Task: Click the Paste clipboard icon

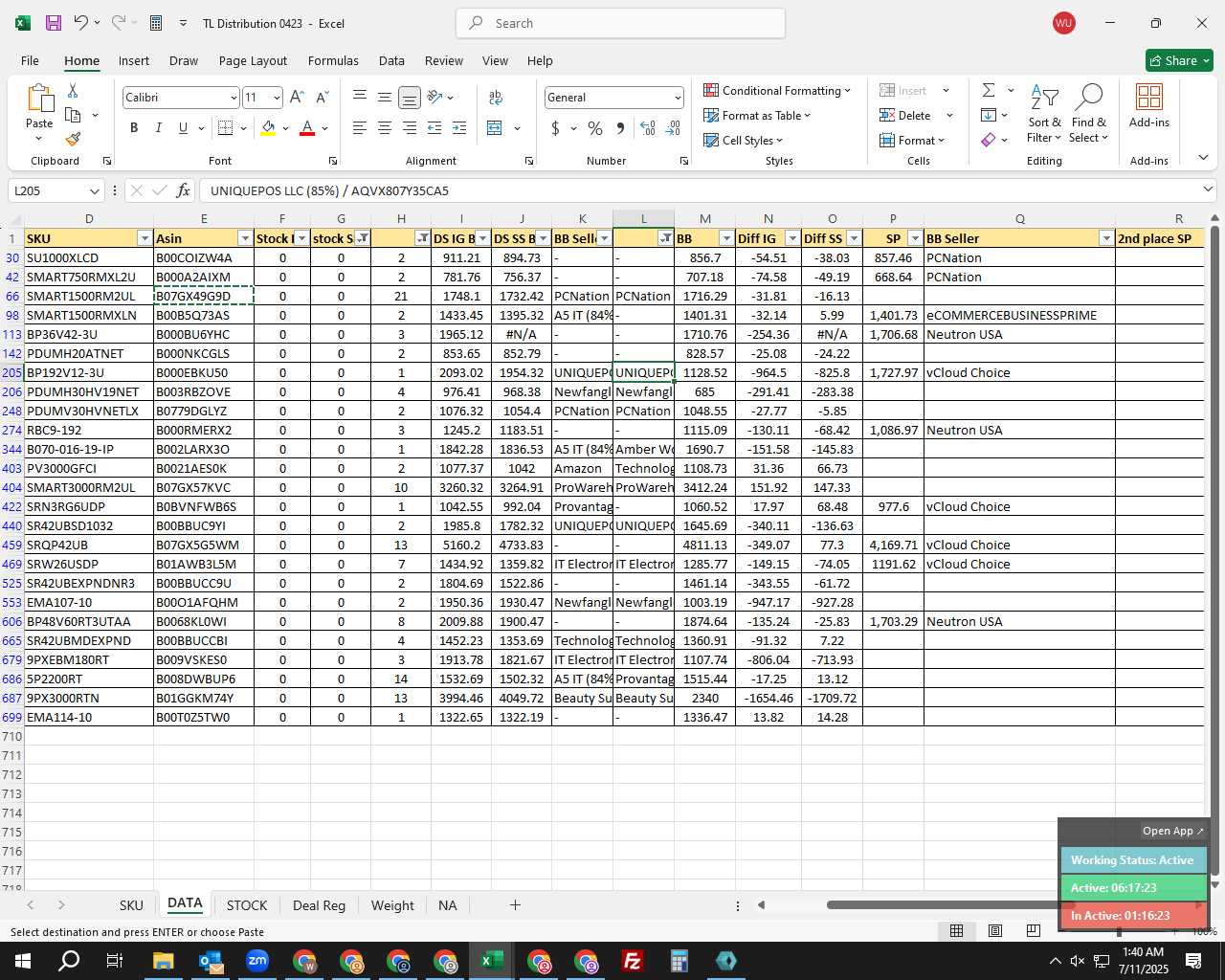Action: tap(39, 99)
